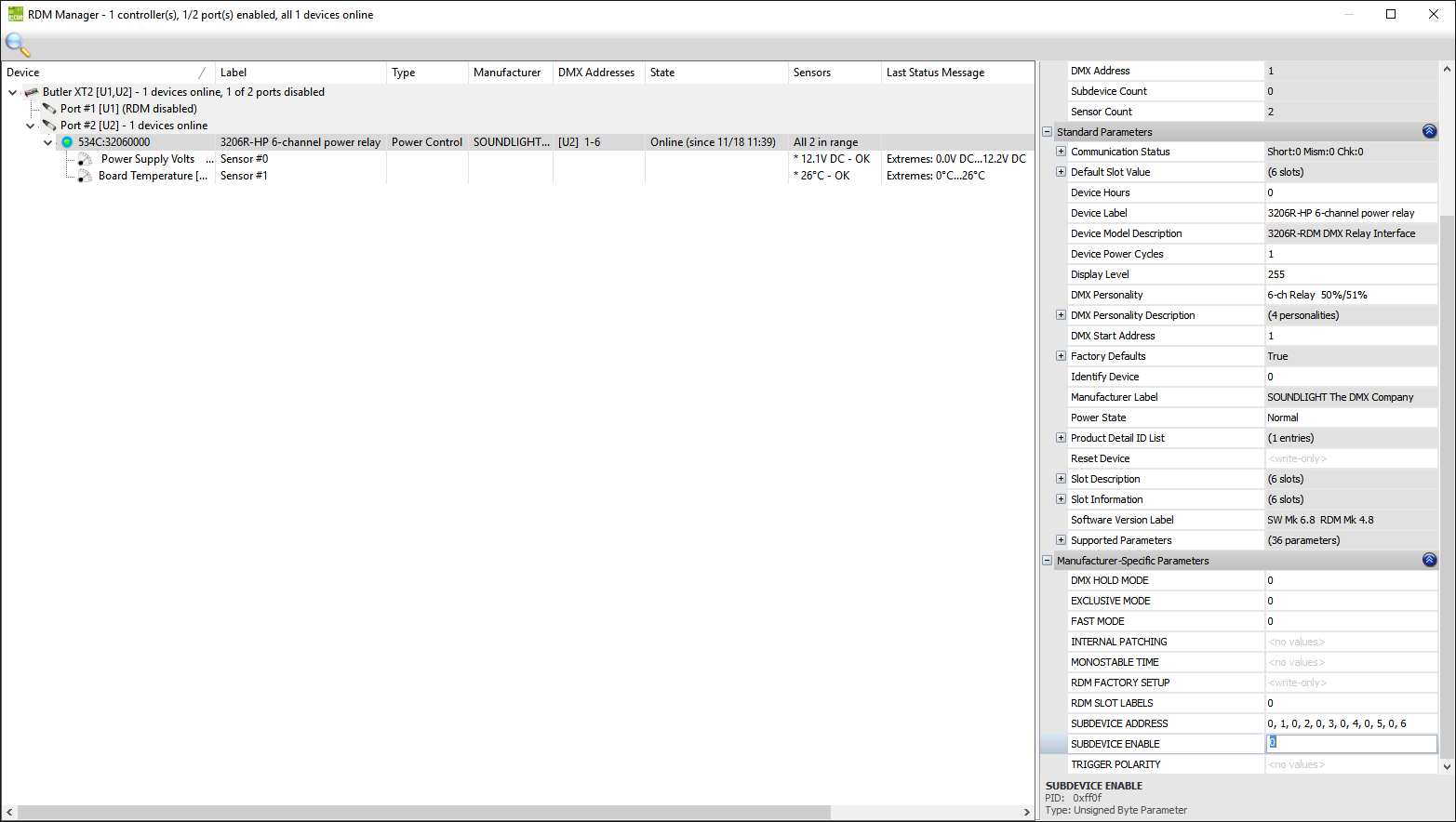
Task: Click the magnifier search device icon
Action: (18, 44)
